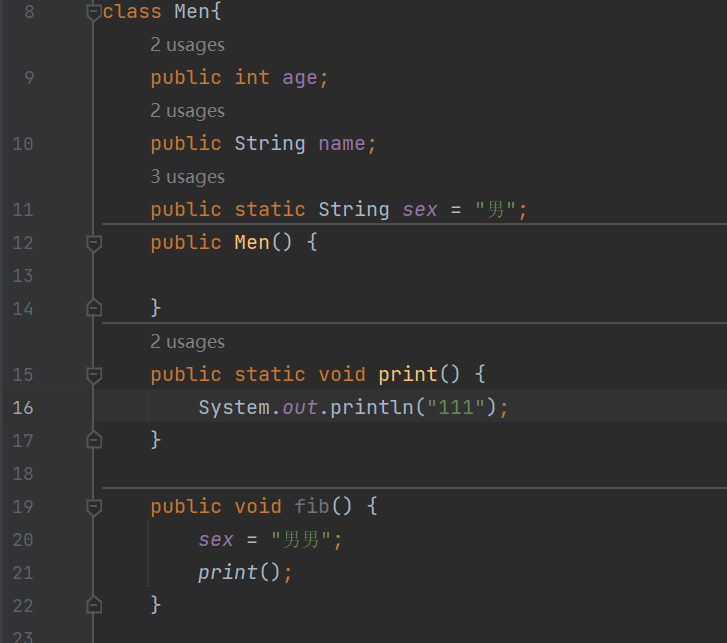This screenshot has width=727, height=643.
Task: Click line number 16 in the gutter
Action: click(23, 408)
